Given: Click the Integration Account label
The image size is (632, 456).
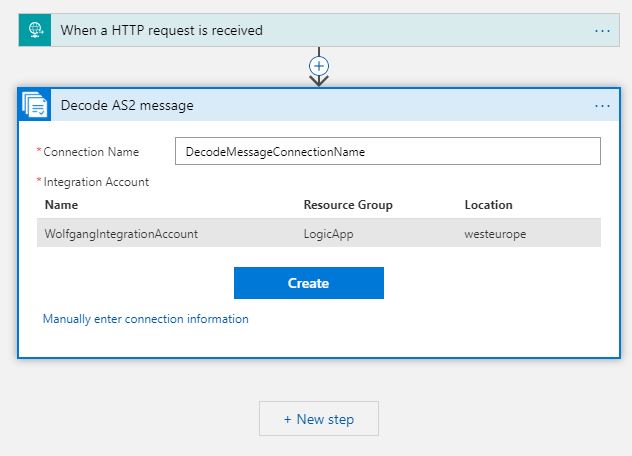Looking at the screenshot, I should click(x=96, y=182).
